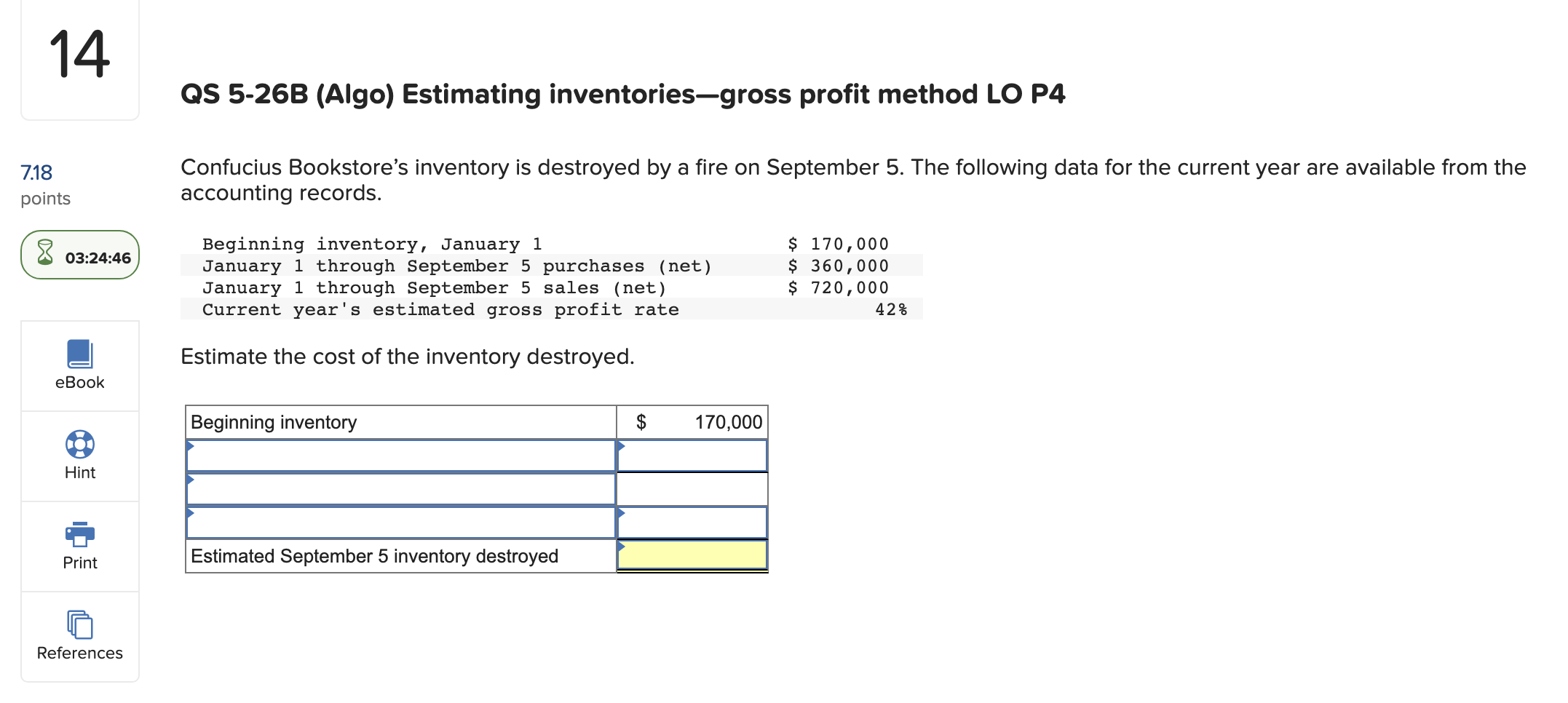Expand the label dropdown in the third blank row
1568x703 pixels.
[x=400, y=523]
